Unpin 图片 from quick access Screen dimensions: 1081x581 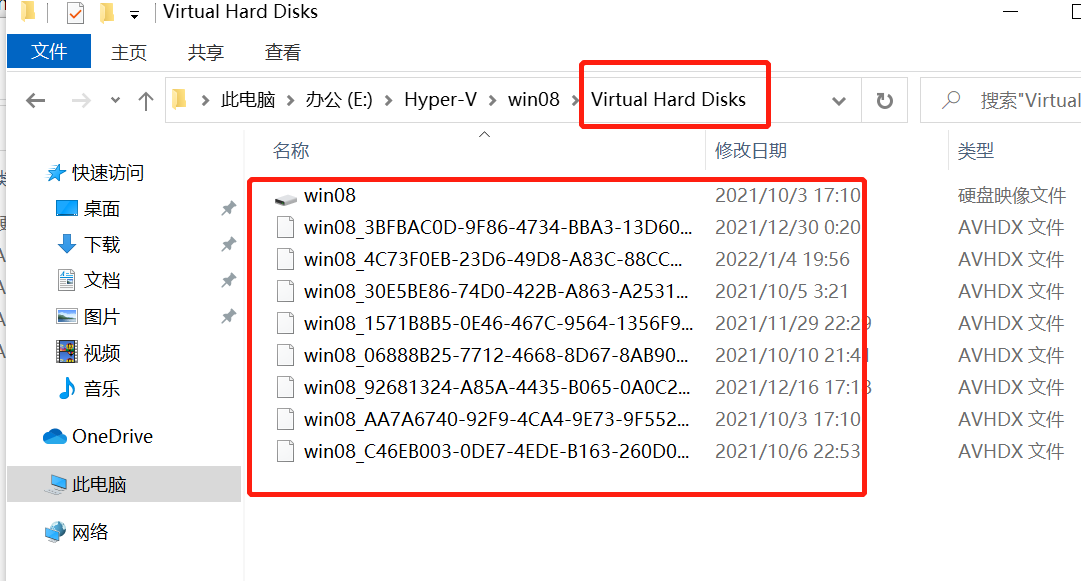[228, 316]
